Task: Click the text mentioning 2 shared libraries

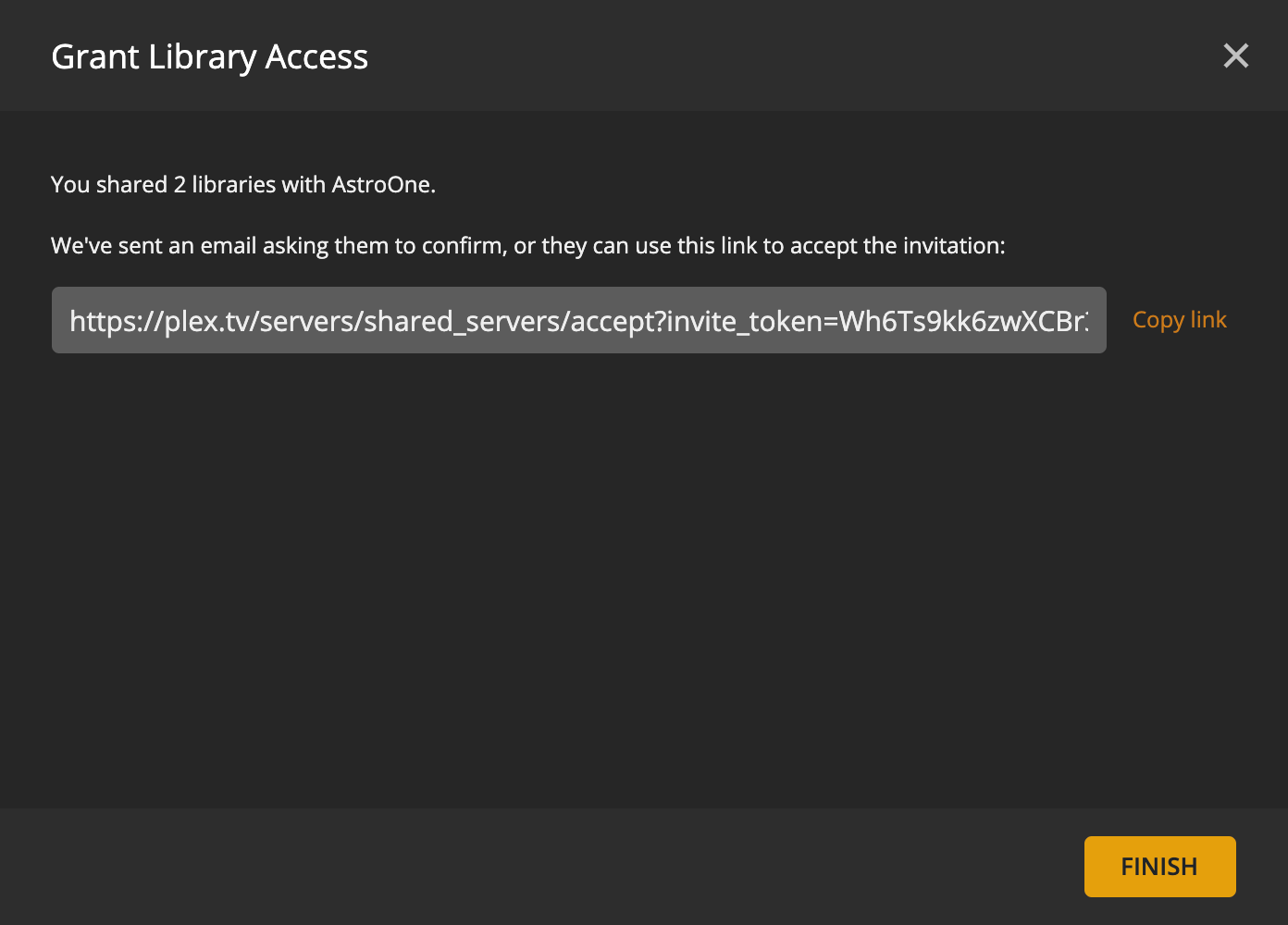Action: (242, 184)
